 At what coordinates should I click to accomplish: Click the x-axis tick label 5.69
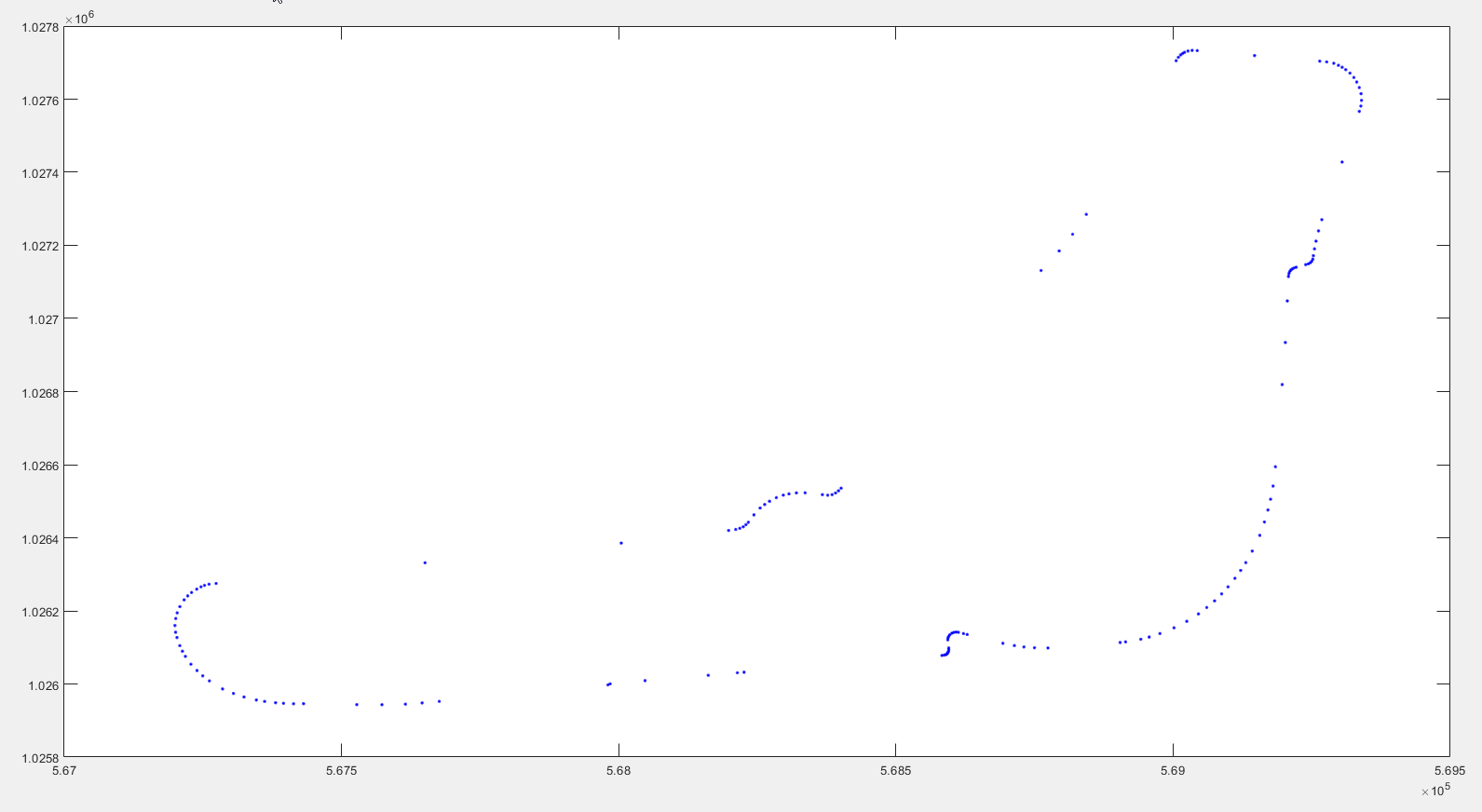point(1173,771)
